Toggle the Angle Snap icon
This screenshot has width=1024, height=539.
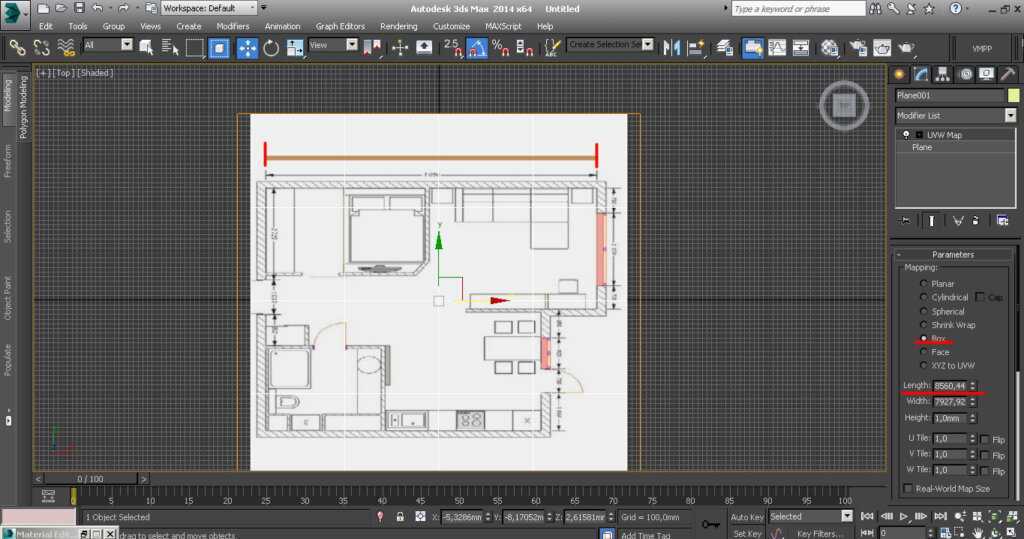(477, 47)
